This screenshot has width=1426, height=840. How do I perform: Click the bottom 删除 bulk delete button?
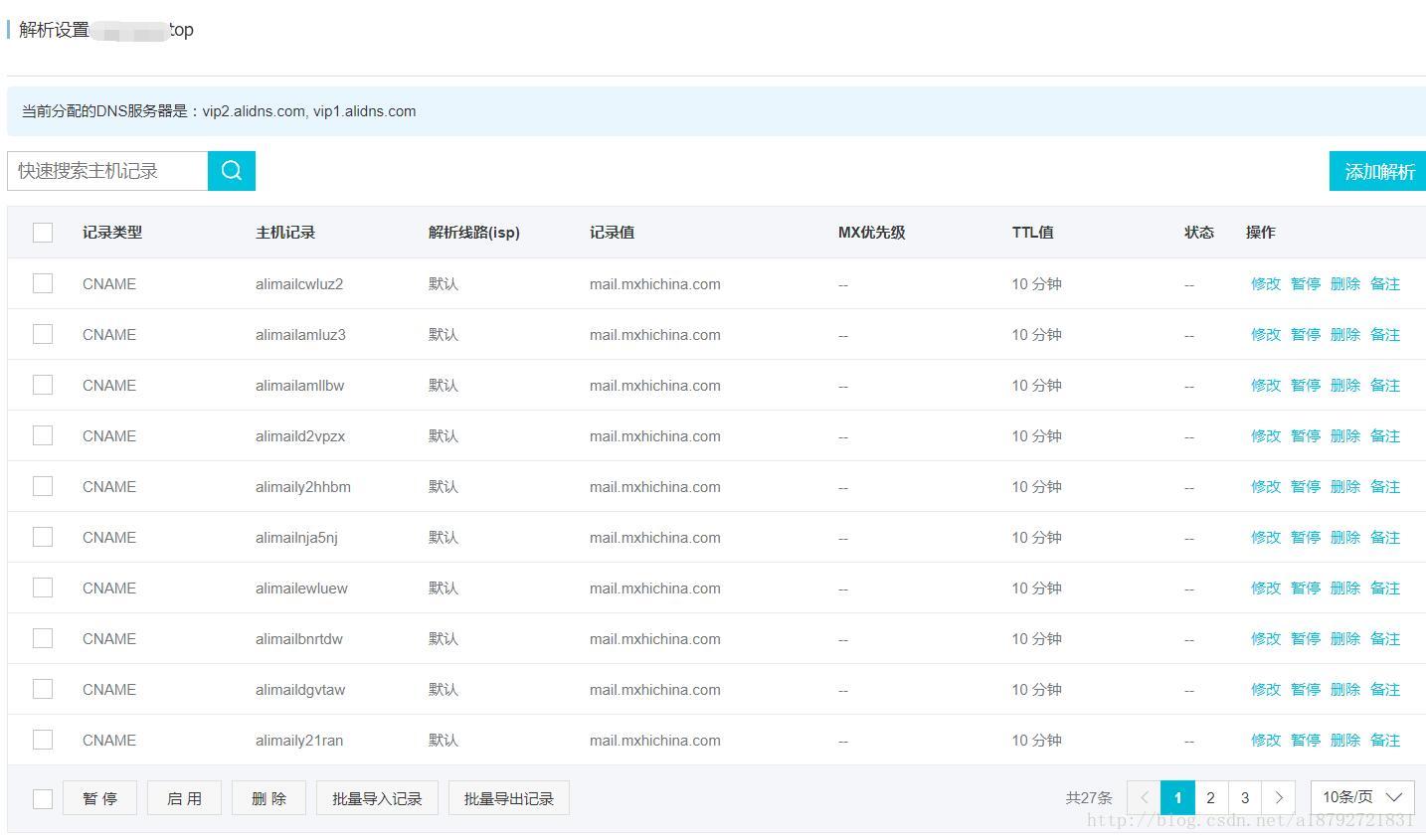(x=268, y=798)
